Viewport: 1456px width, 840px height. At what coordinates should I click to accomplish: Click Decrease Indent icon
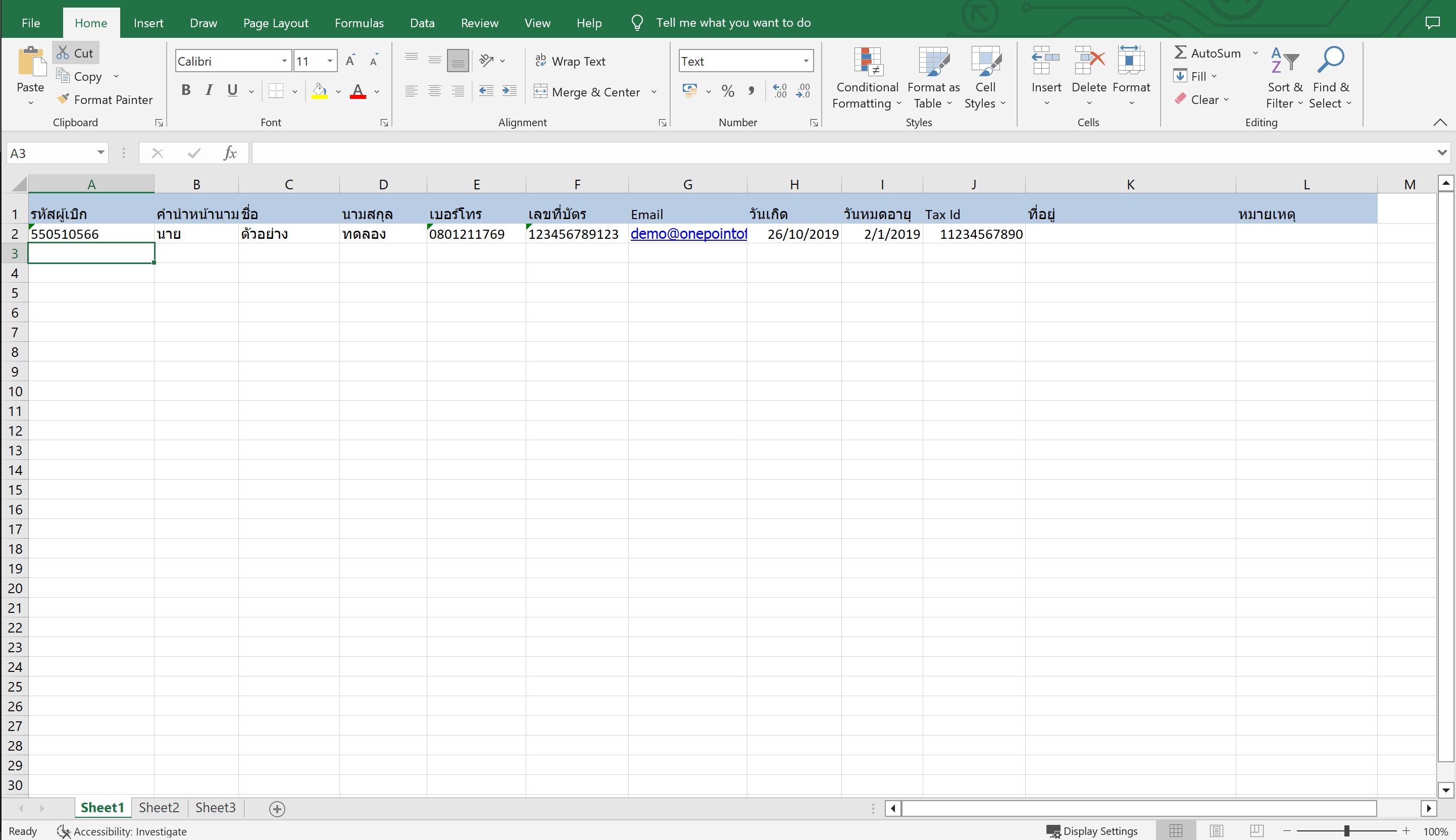coord(486,91)
